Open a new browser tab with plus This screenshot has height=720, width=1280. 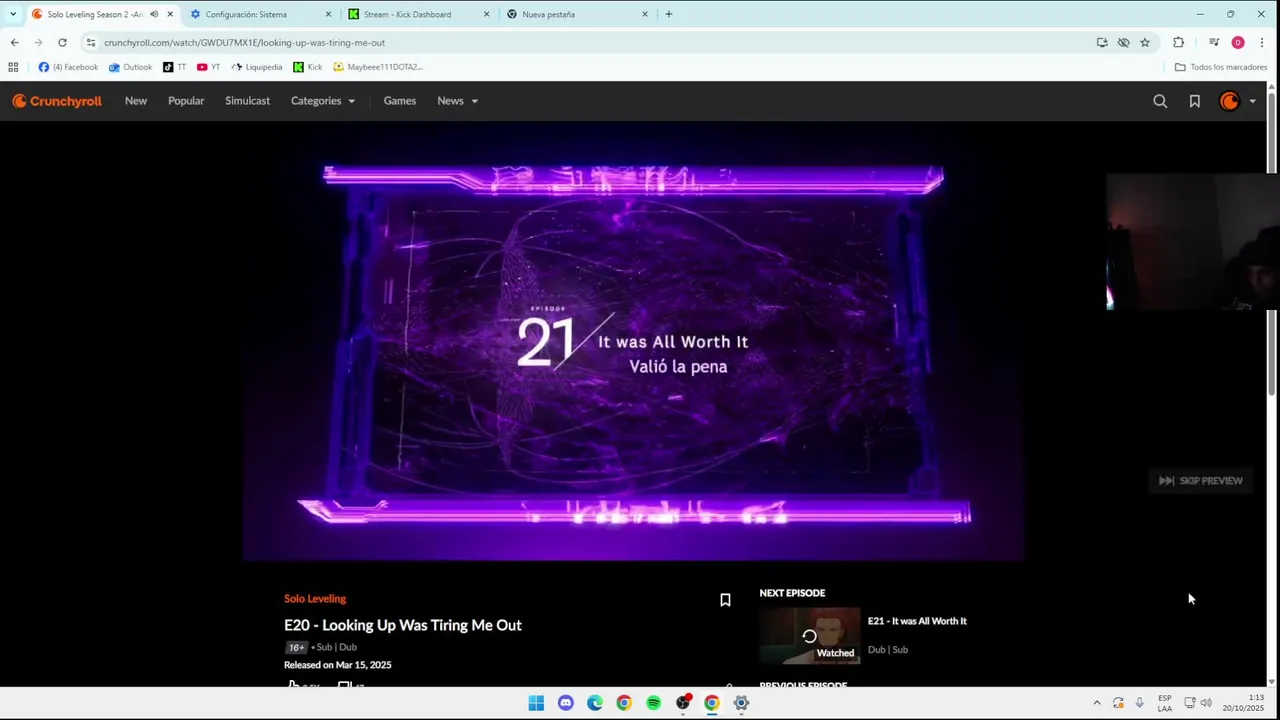point(668,14)
